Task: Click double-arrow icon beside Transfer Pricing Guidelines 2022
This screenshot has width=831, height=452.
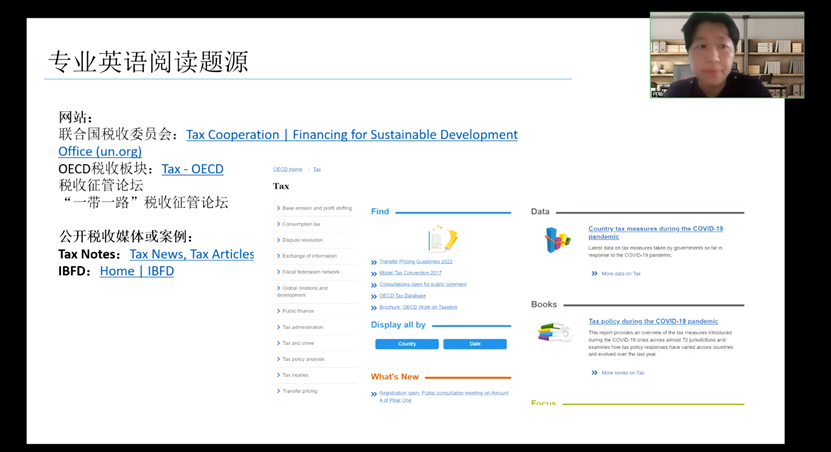Action: point(374,262)
